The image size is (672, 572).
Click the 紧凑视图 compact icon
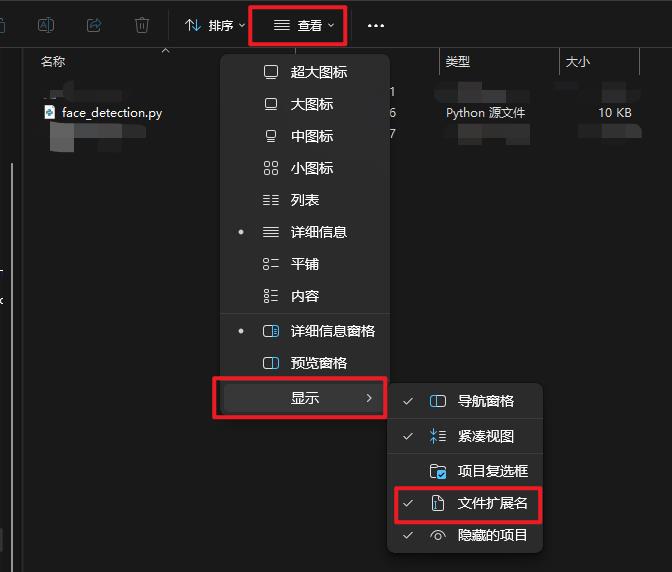click(x=438, y=437)
